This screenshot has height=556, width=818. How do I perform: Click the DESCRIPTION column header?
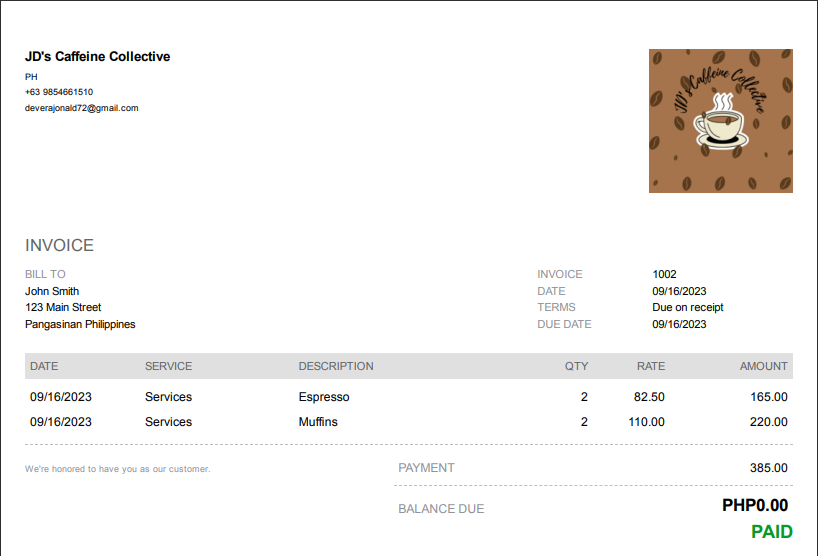point(336,366)
